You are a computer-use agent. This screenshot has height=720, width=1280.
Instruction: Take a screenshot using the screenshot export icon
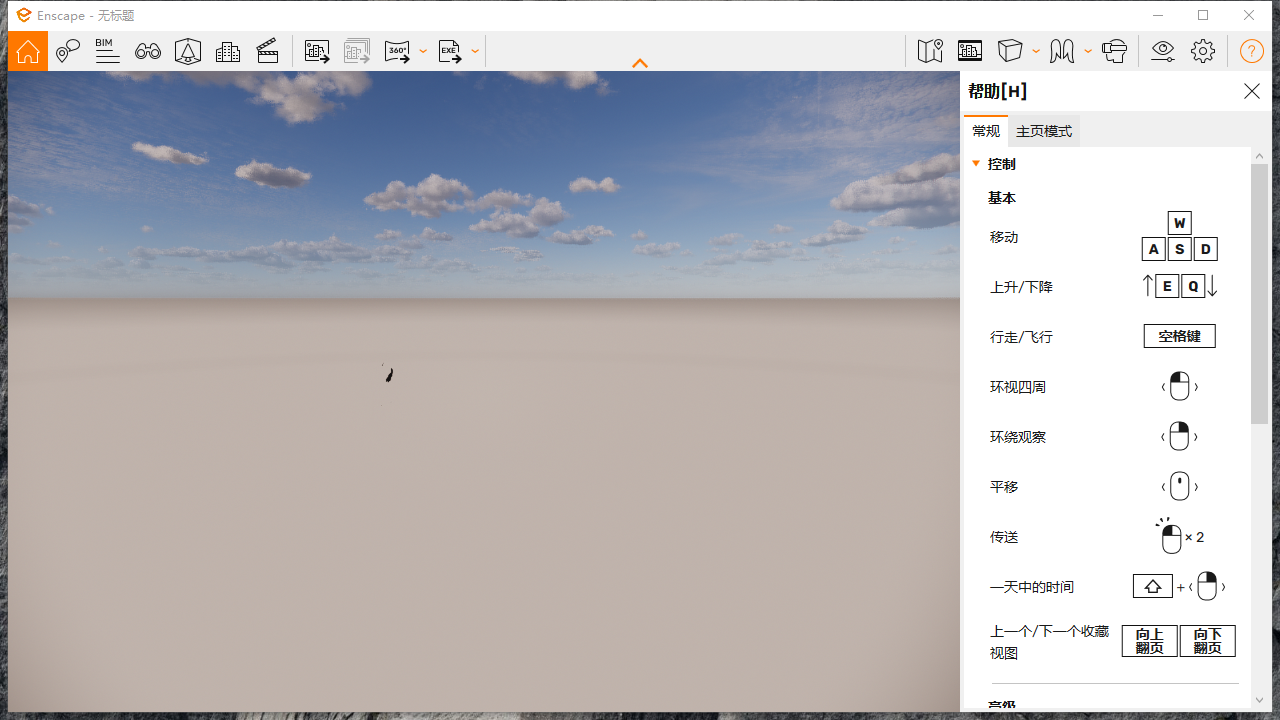[317, 51]
